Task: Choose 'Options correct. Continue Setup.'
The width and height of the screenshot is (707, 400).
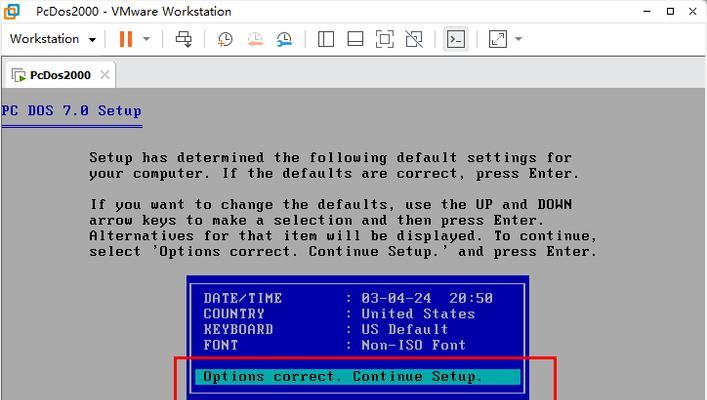Action: coord(358,377)
